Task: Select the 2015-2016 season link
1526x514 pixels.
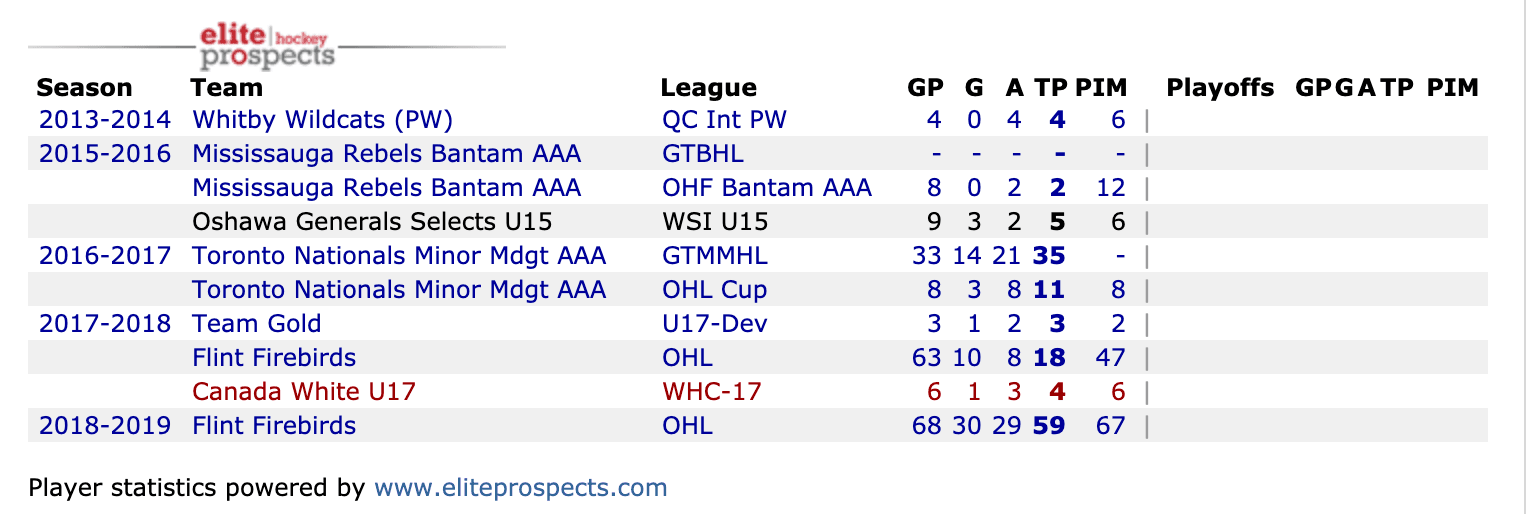Action: point(105,154)
